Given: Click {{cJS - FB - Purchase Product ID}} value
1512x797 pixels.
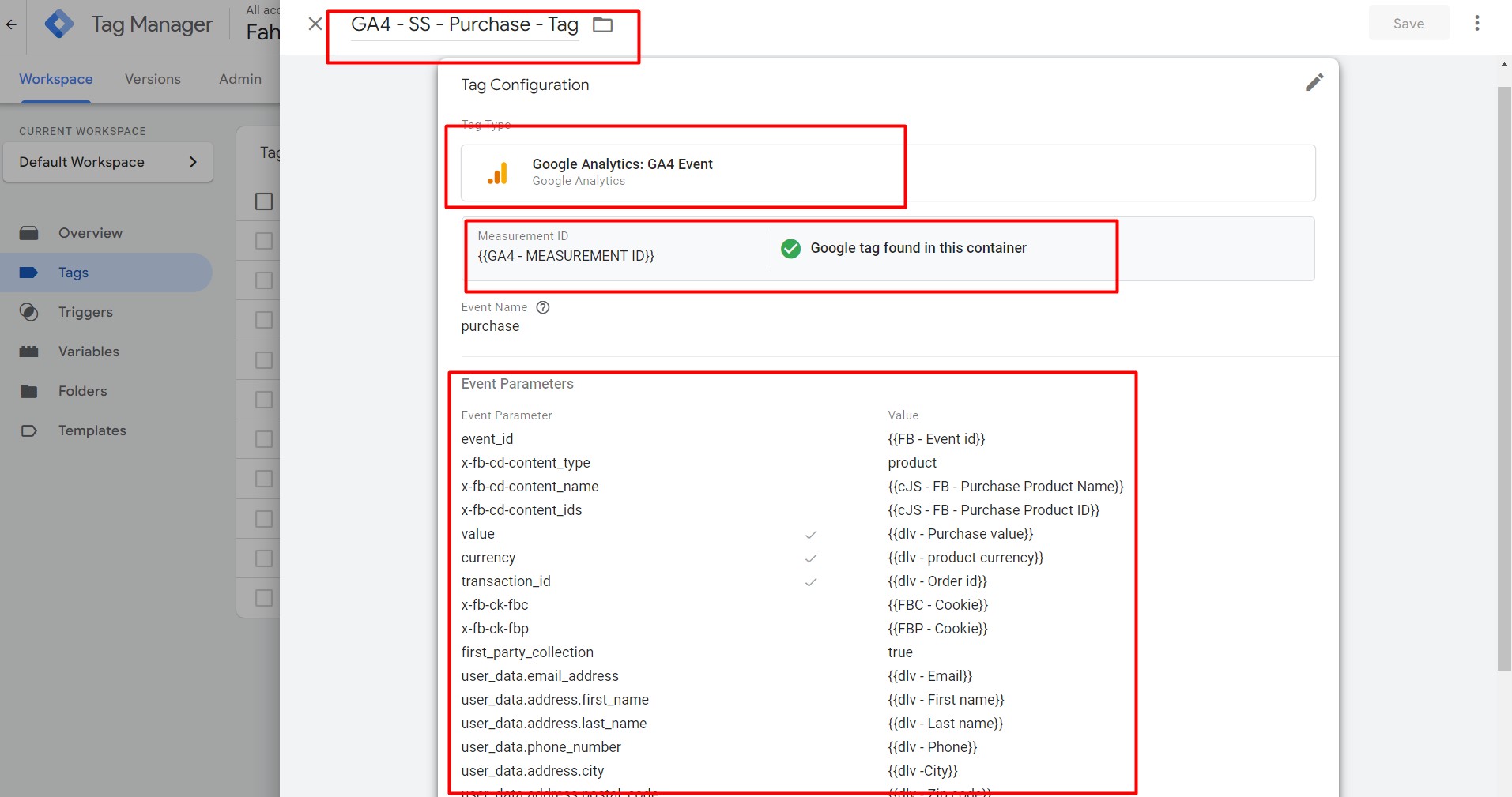Looking at the screenshot, I should (994, 510).
